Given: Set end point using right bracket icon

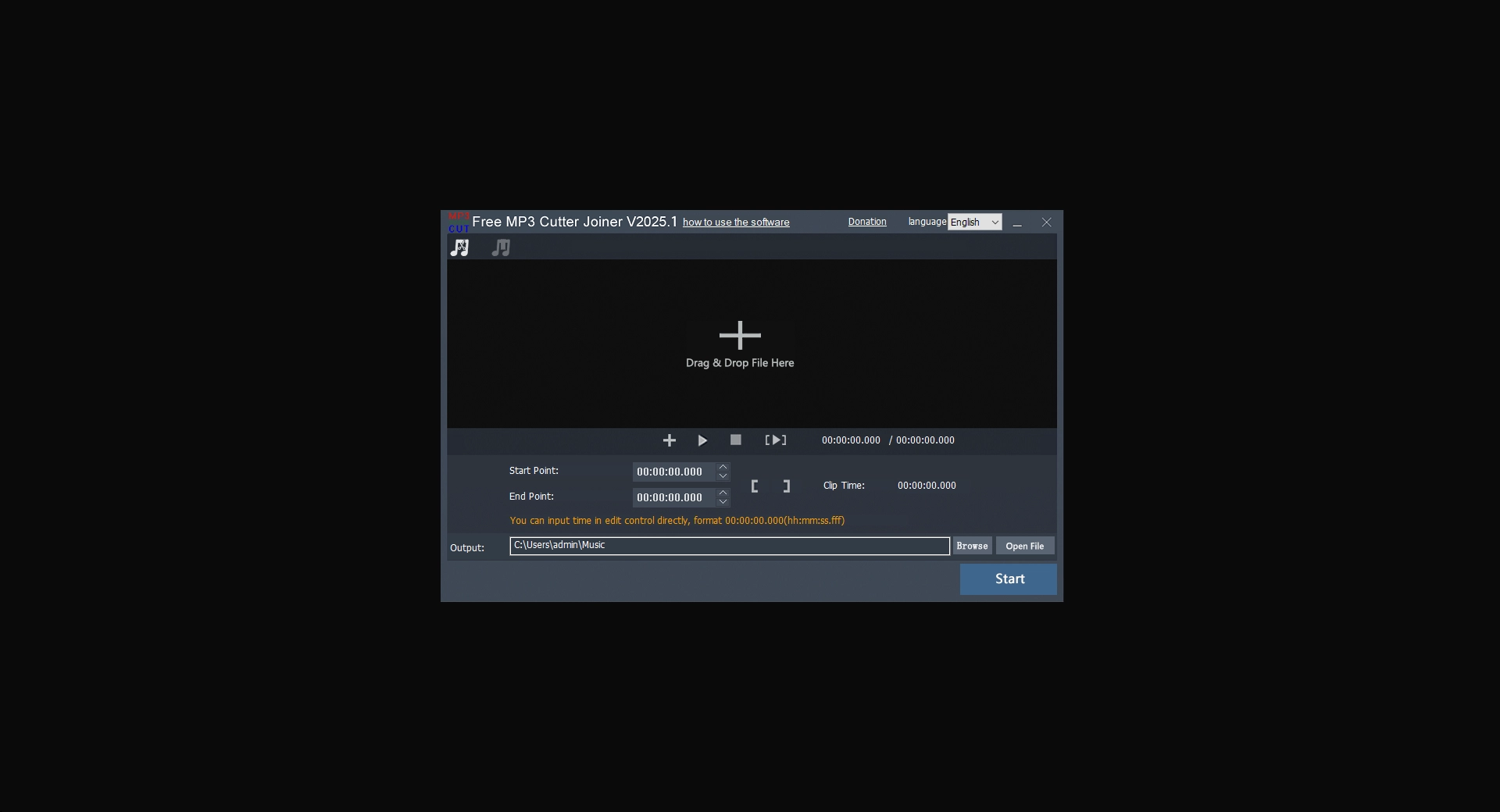Looking at the screenshot, I should coord(786,486).
